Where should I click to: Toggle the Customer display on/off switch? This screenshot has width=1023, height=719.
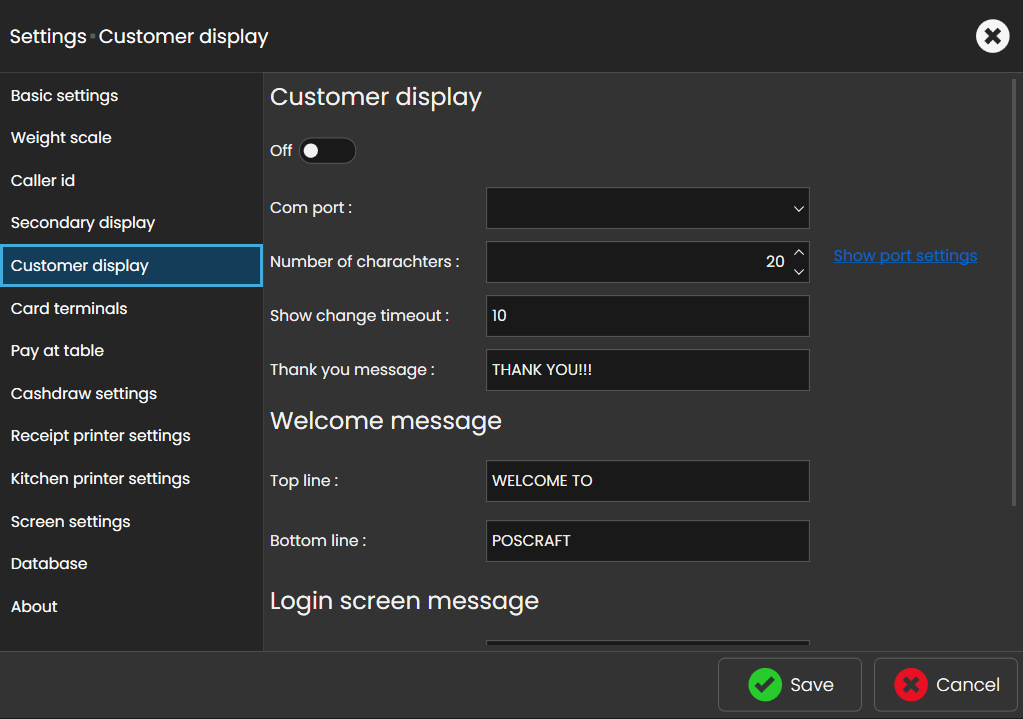(327, 151)
